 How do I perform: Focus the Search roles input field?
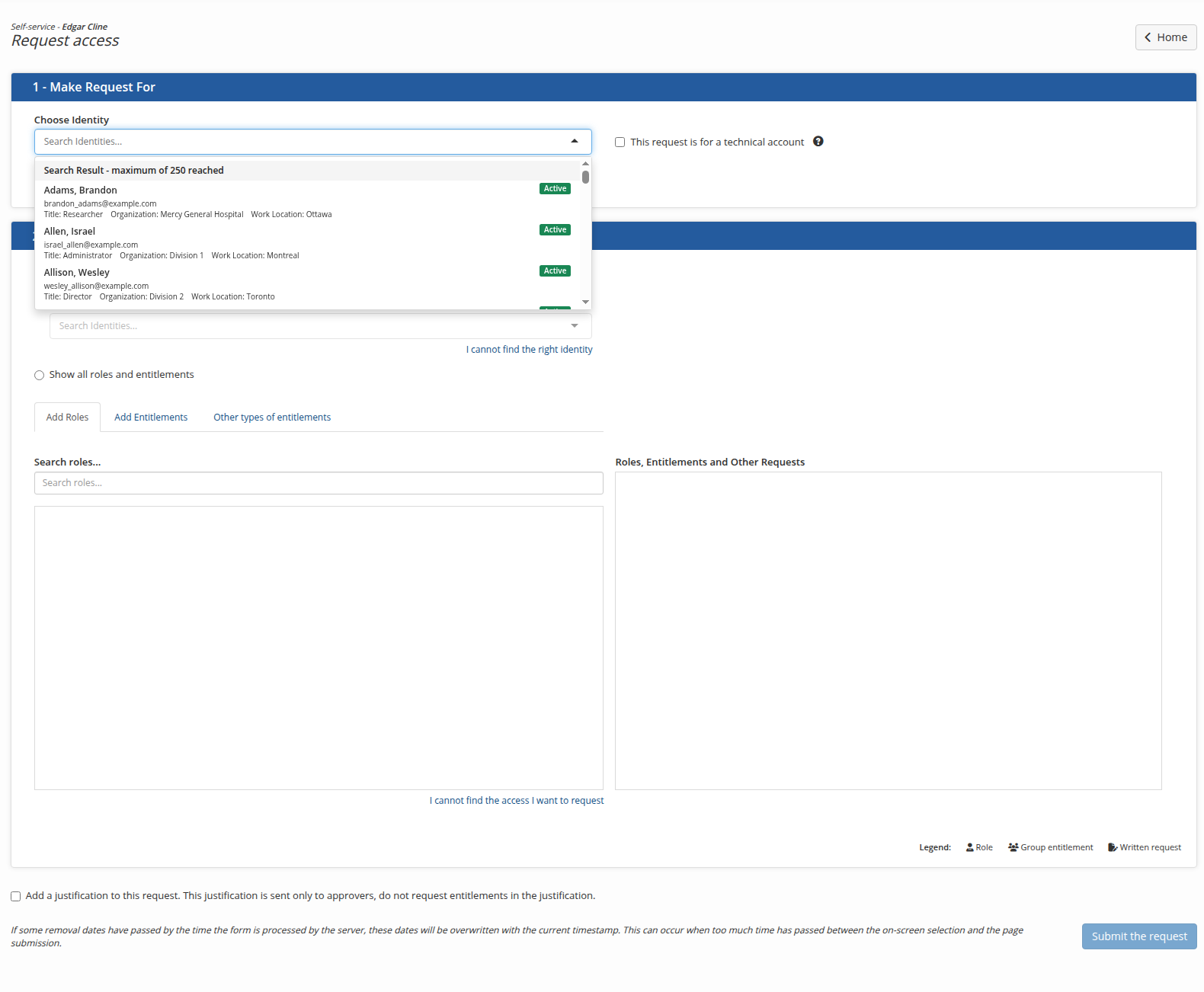click(319, 483)
